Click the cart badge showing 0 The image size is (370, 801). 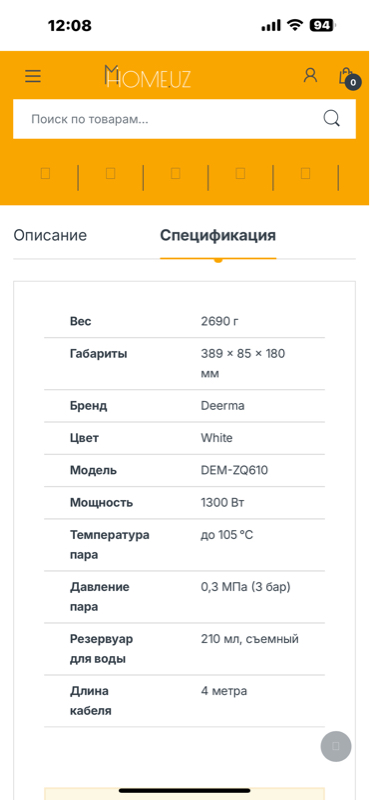click(353, 82)
